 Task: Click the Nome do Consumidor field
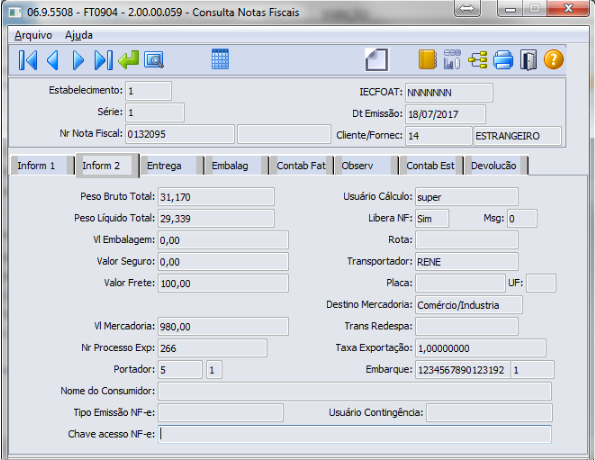coord(355,391)
